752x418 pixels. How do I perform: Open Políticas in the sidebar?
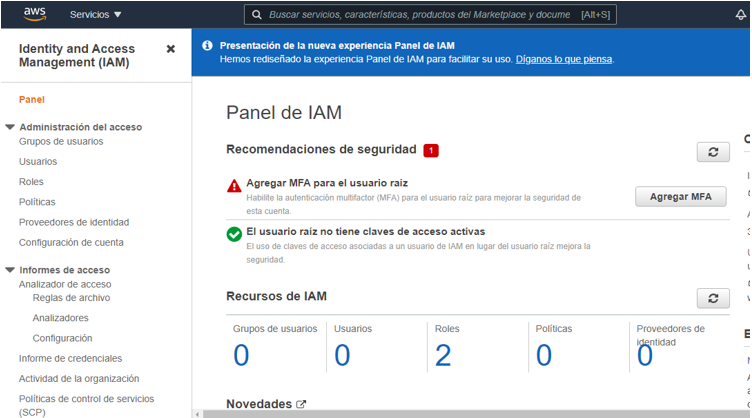pos(37,202)
